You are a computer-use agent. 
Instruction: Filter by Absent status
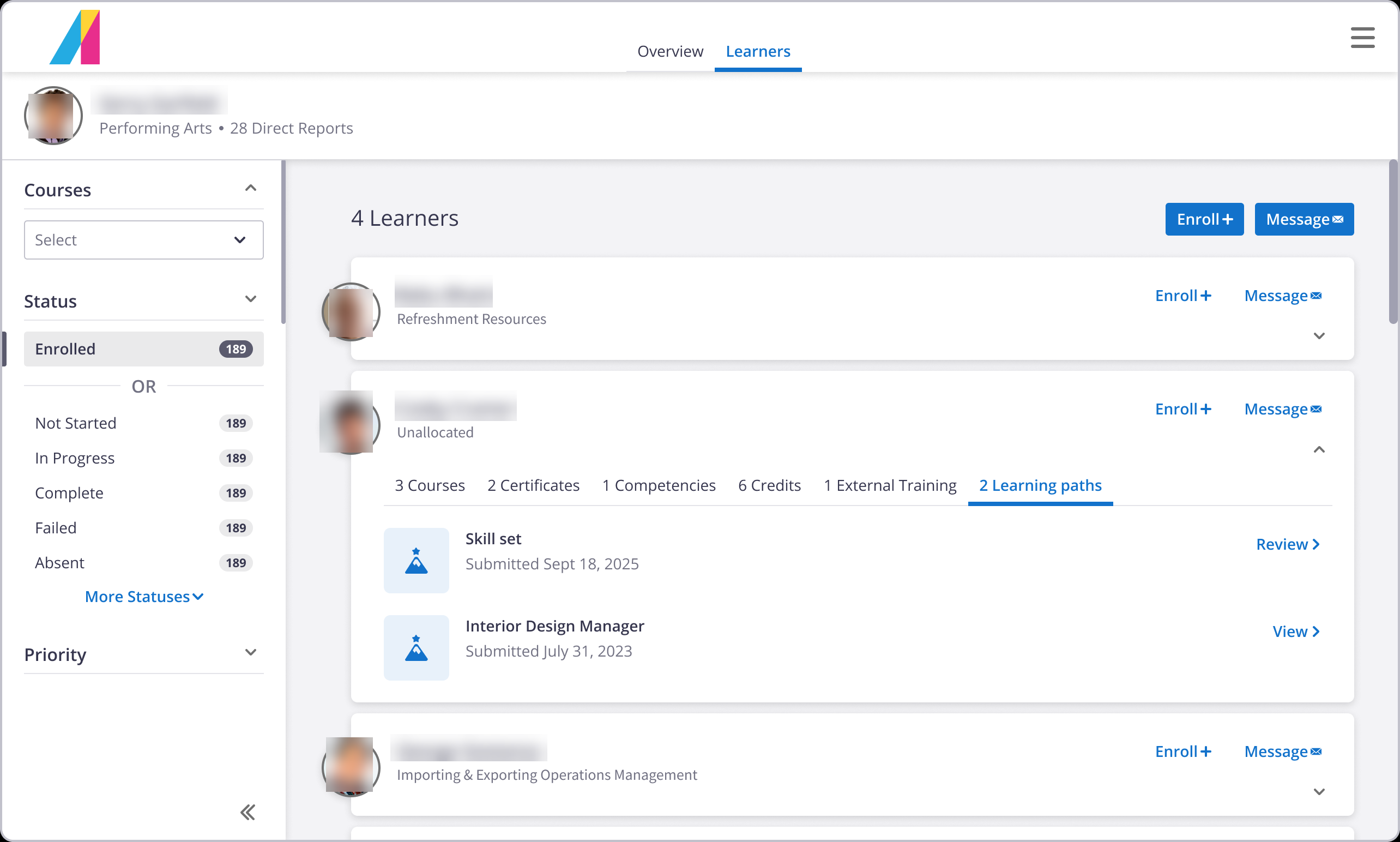[x=143, y=563]
